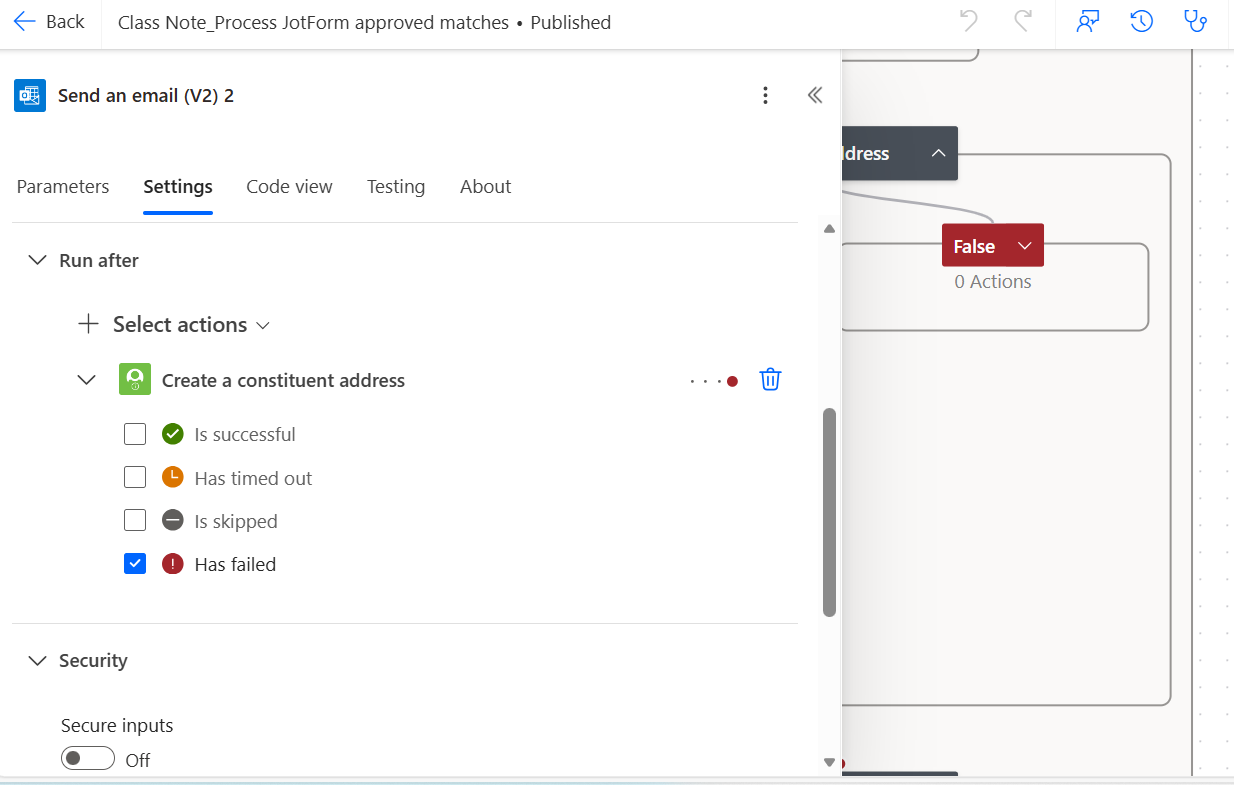Open the Flow checker stethoscope icon
1234x785 pixels.
point(1195,22)
